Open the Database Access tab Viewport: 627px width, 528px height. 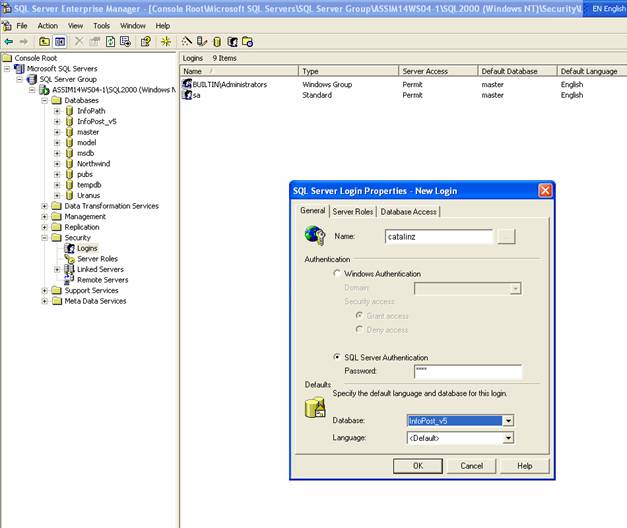[x=408, y=211]
